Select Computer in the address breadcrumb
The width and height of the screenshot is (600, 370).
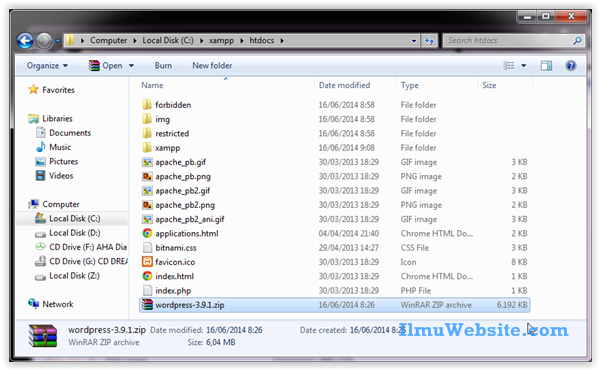coord(108,40)
